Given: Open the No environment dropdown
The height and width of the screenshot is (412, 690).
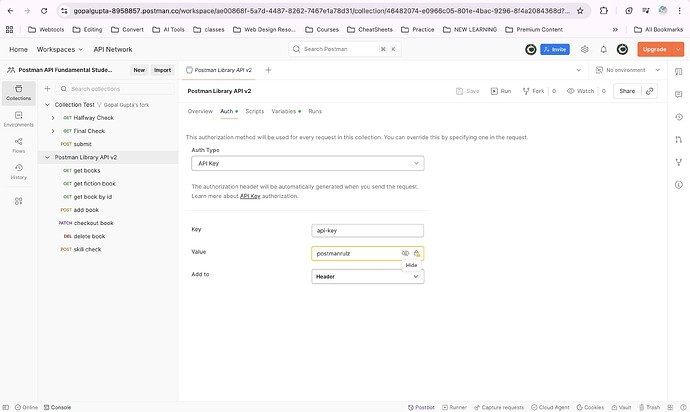Looking at the screenshot, I should [x=628, y=70].
